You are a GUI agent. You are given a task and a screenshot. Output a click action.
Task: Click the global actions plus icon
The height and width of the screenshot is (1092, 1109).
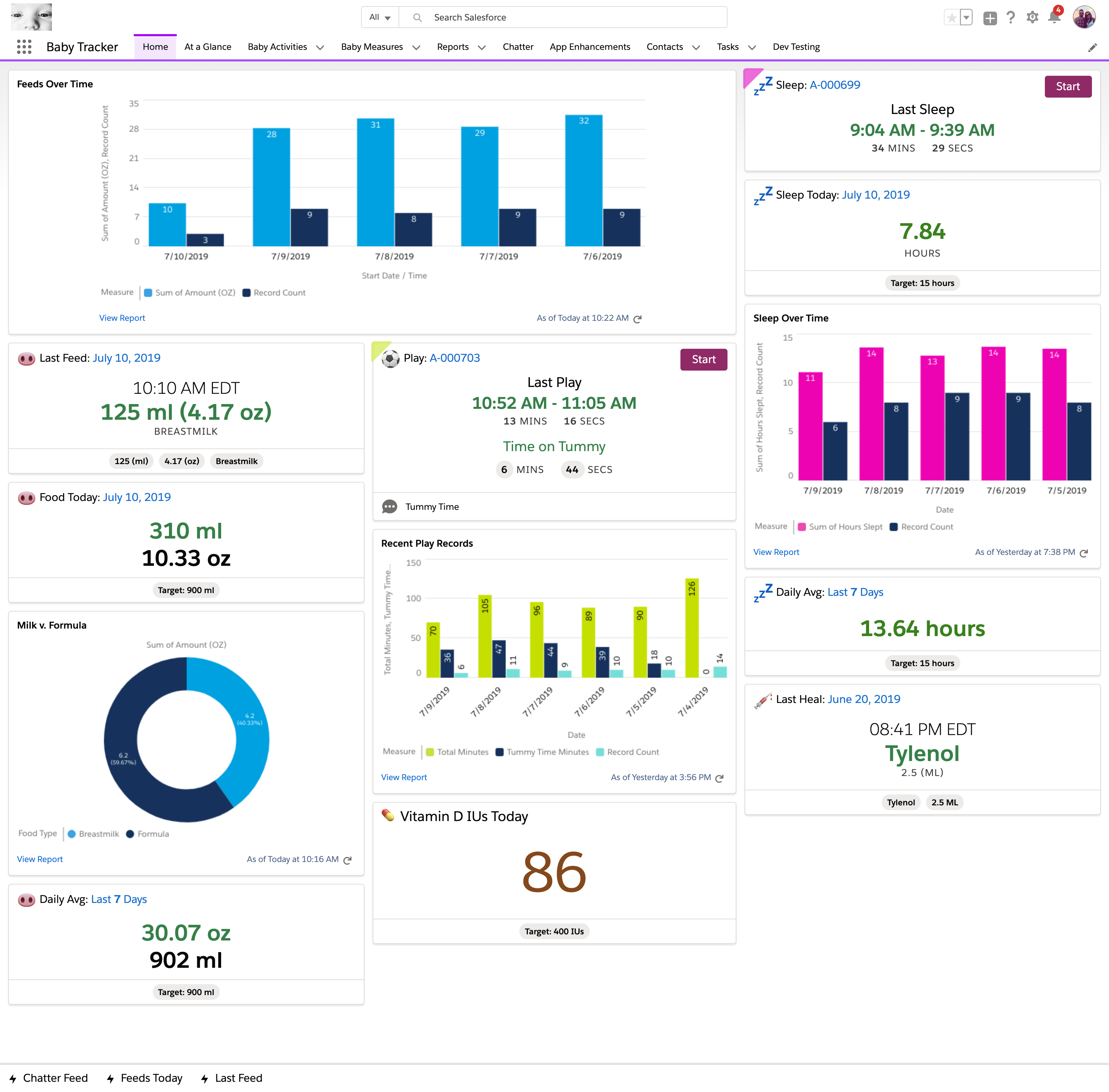[990, 18]
